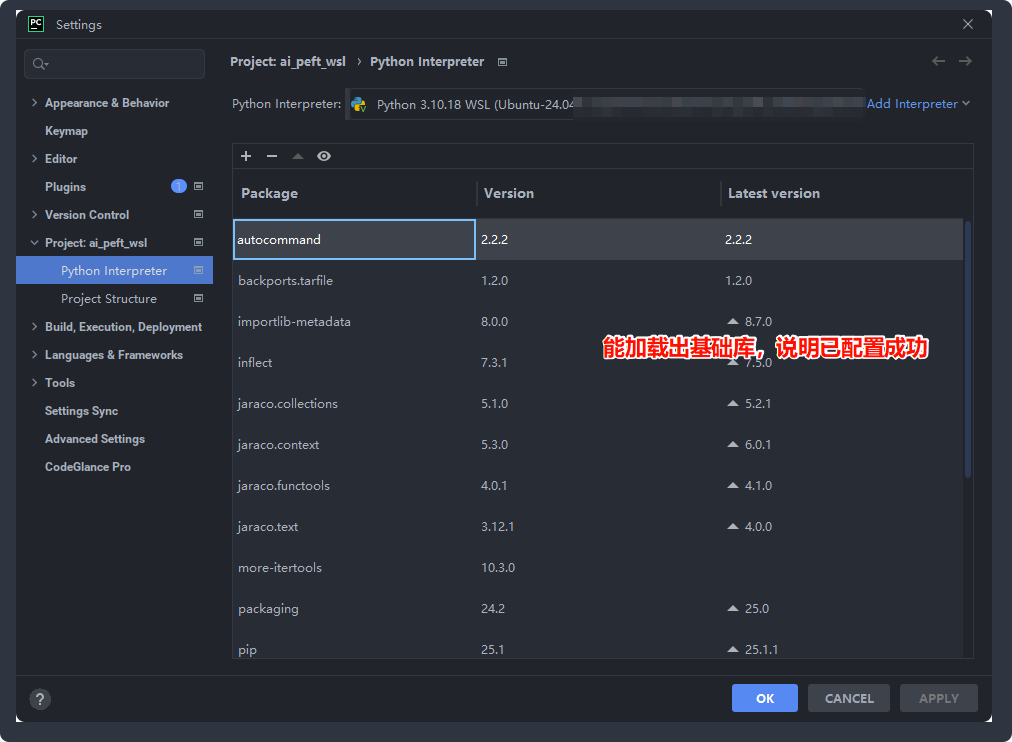
Task: Click the uninstall package minus icon
Action: (x=272, y=156)
